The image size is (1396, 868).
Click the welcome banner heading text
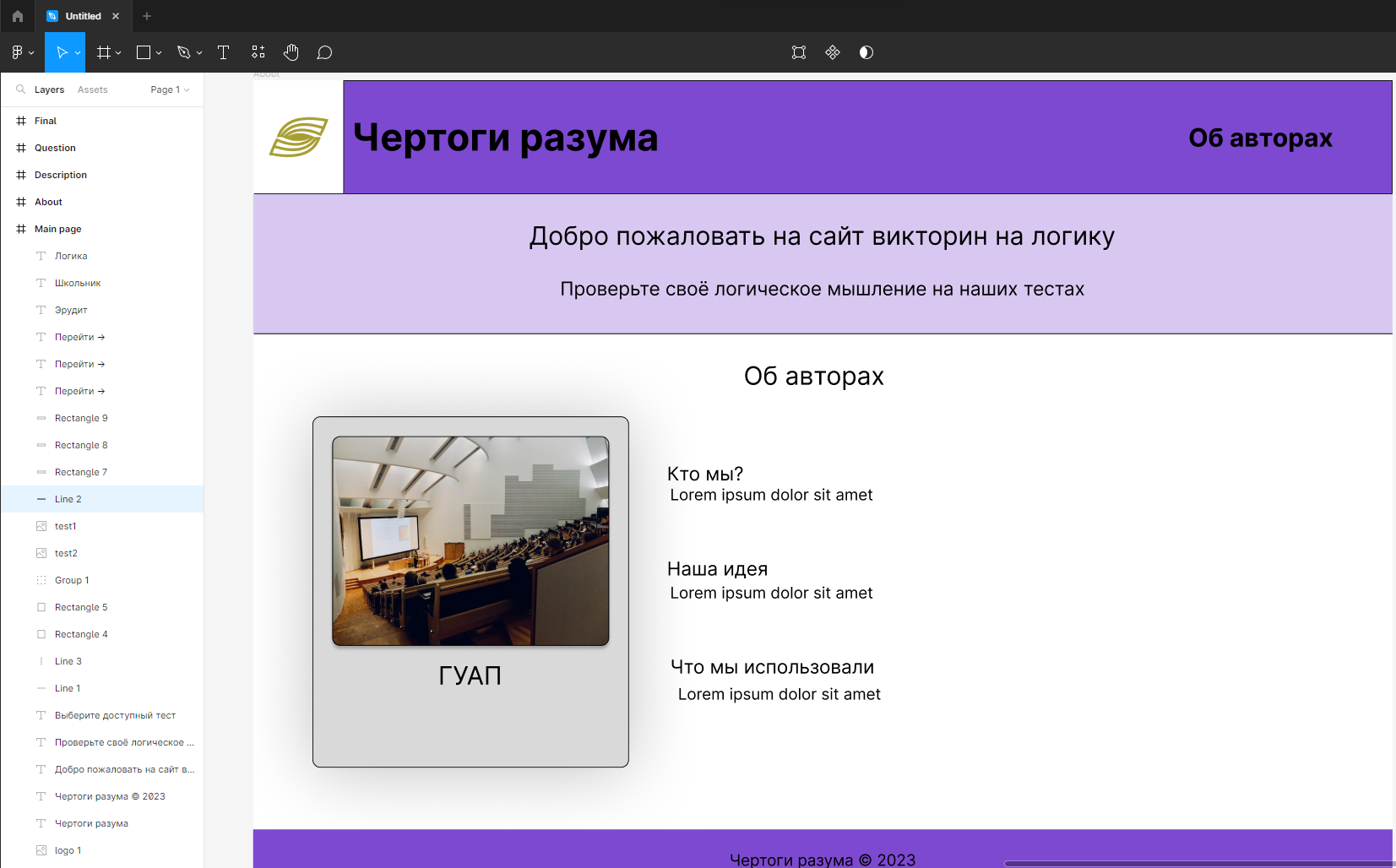coord(822,236)
